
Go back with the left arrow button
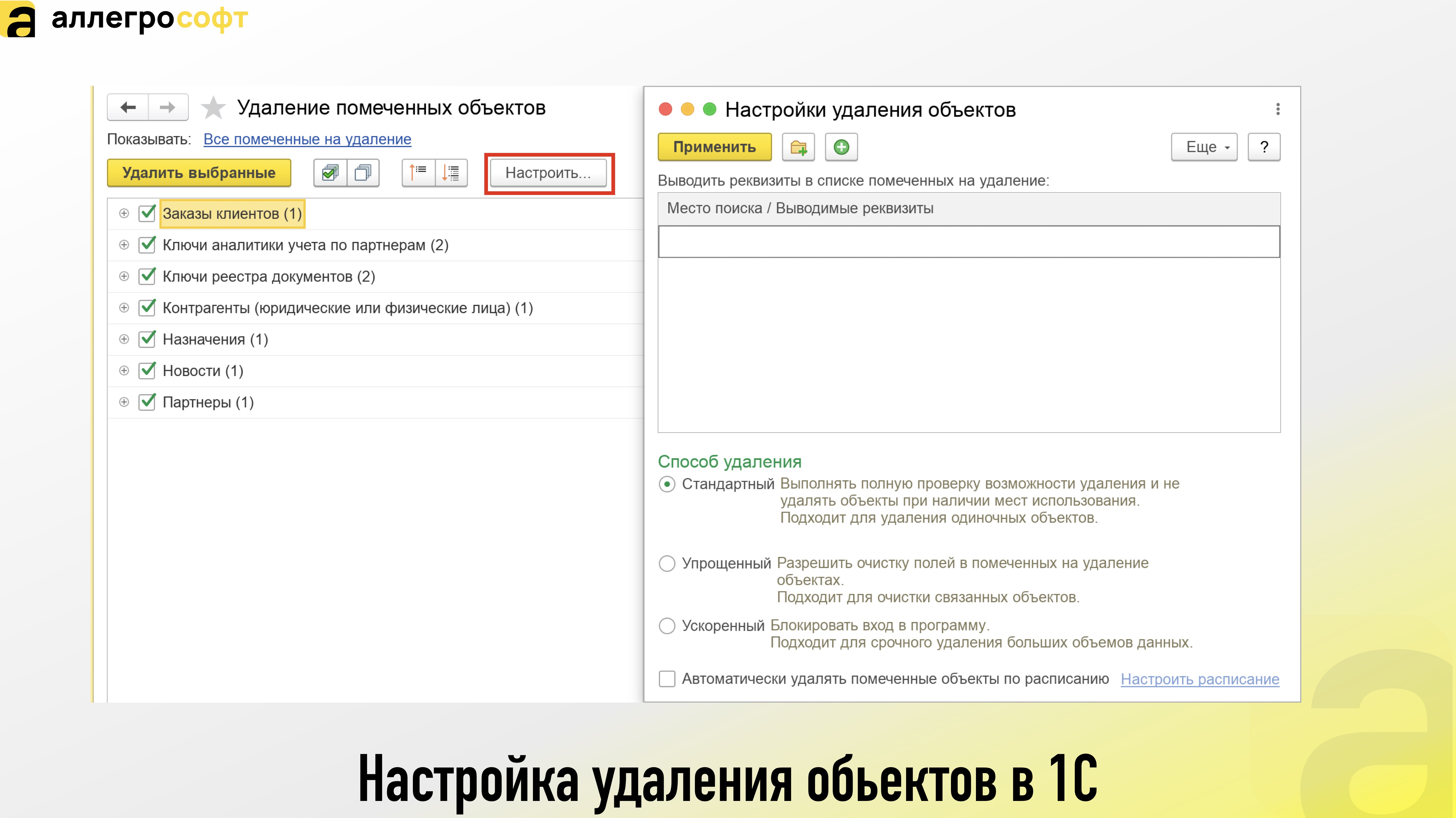pyautogui.click(x=128, y=107)
